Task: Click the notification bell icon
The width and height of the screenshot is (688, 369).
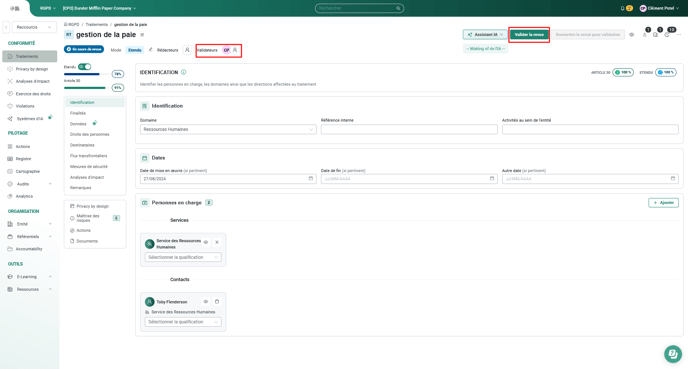Action: click(622, 8)
